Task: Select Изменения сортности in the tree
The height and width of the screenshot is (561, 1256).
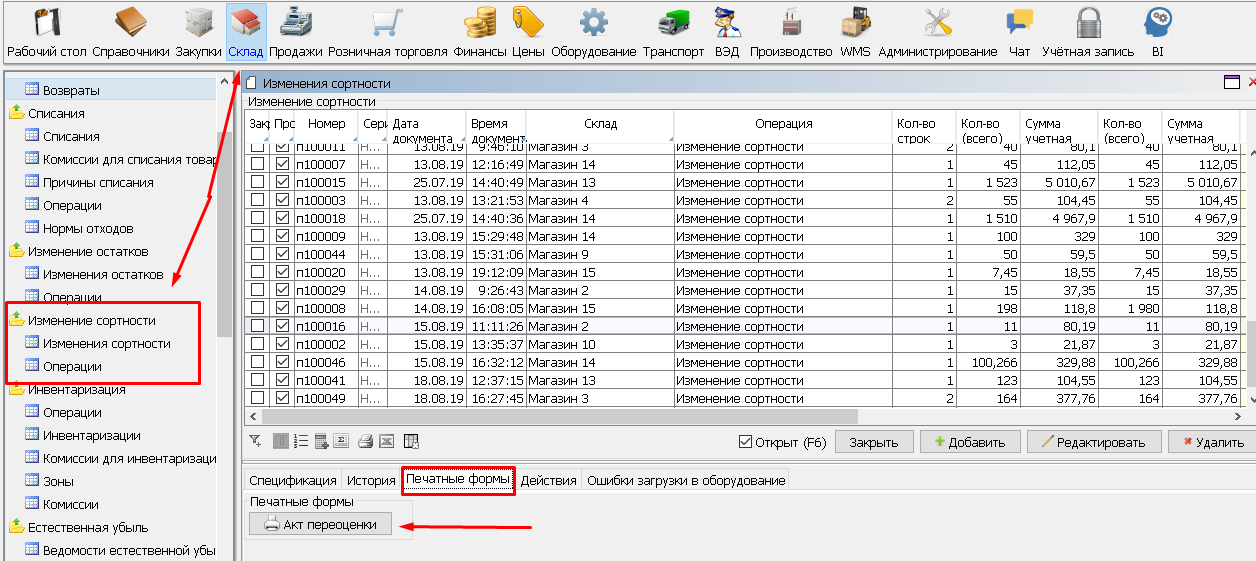Action: [x=106, y=344]
